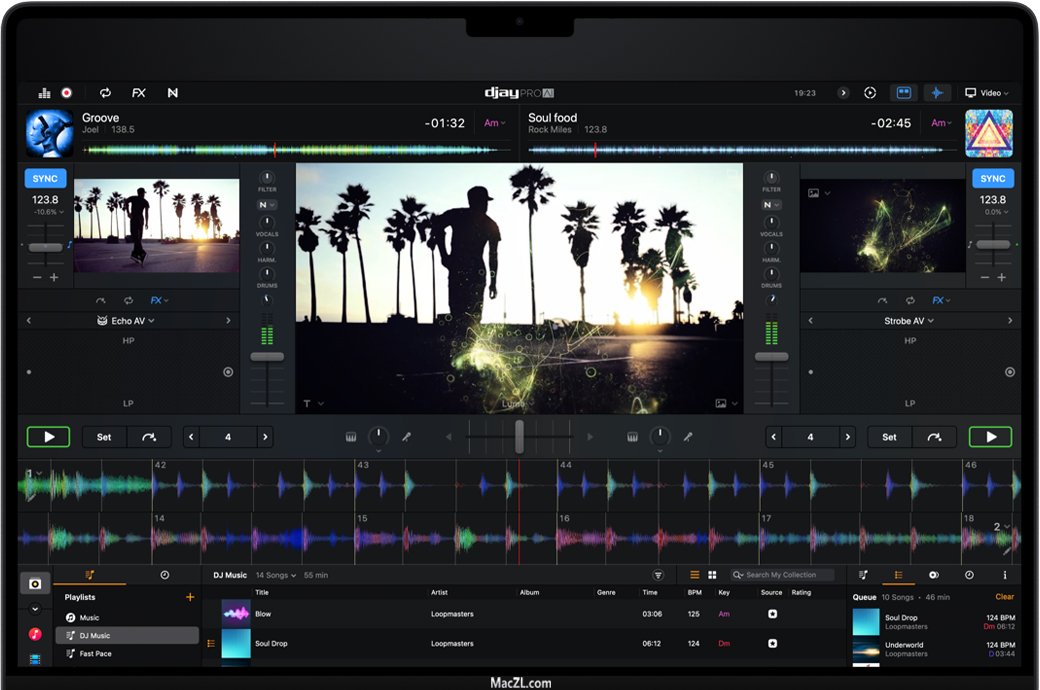
Task: Click the Neural Mix icon in top toolbar
Action: [172, 93]
